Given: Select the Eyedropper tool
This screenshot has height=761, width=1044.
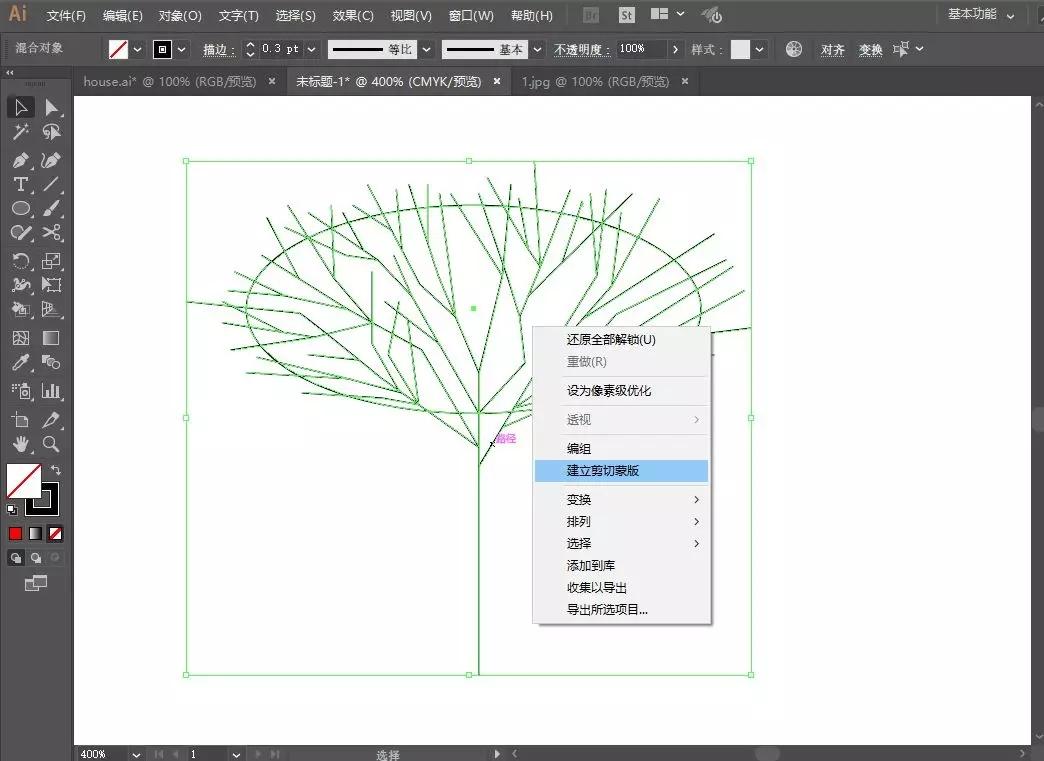Looking at the screenshot, I should [21, 362].
